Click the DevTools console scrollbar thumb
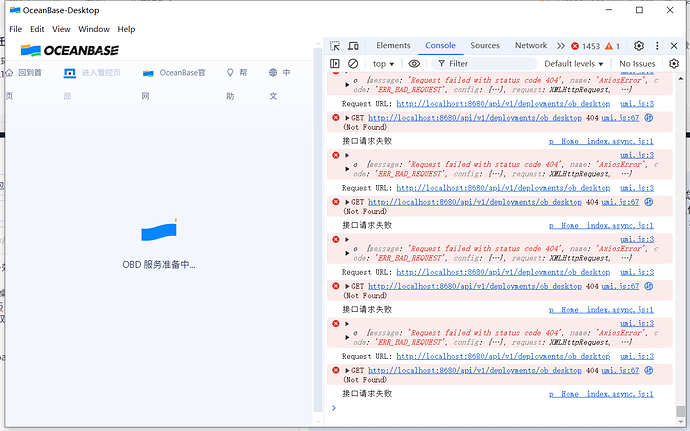This screenshot has height=431, width=690. point(681,410)
